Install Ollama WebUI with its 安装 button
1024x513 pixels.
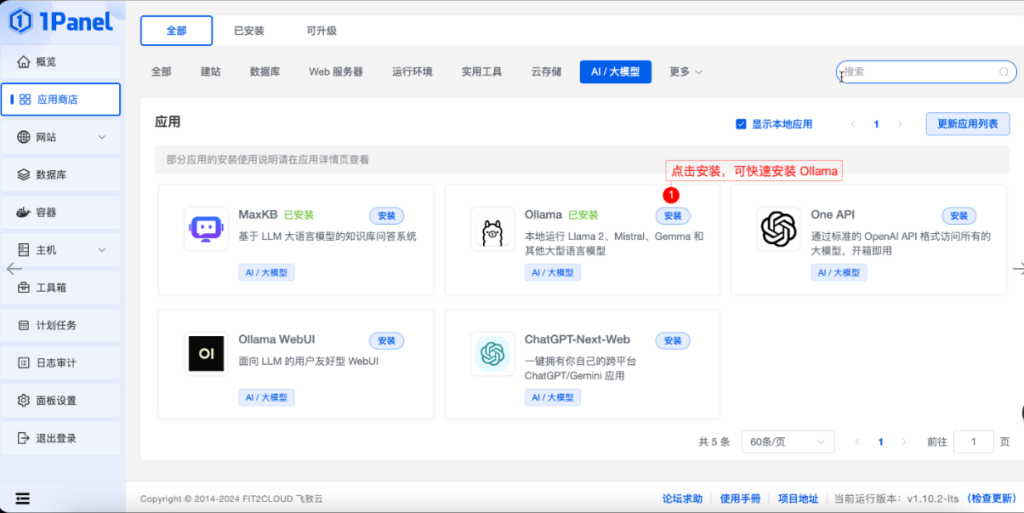click(387, 340)
